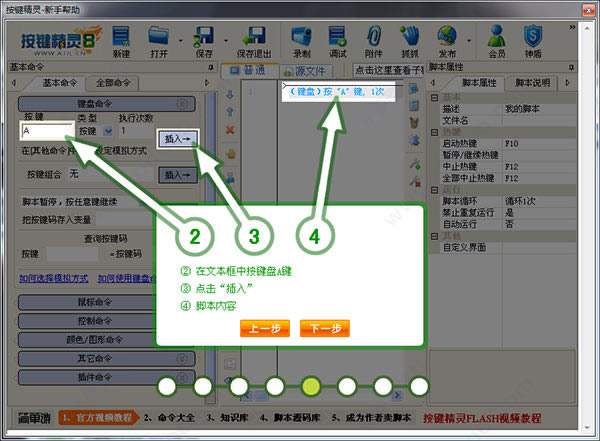Click the 插入 button beside 执行次数

pyautogui.click(x=177, y=139)
